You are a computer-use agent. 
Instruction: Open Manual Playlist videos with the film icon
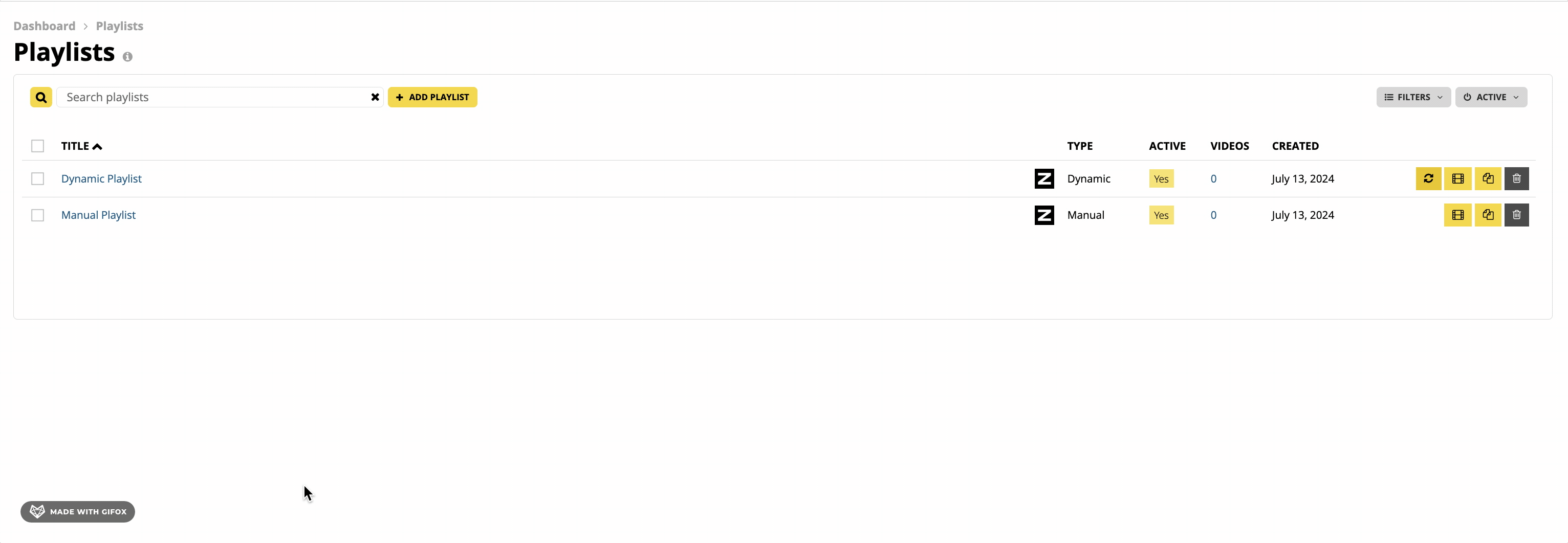pos(1457,215)
